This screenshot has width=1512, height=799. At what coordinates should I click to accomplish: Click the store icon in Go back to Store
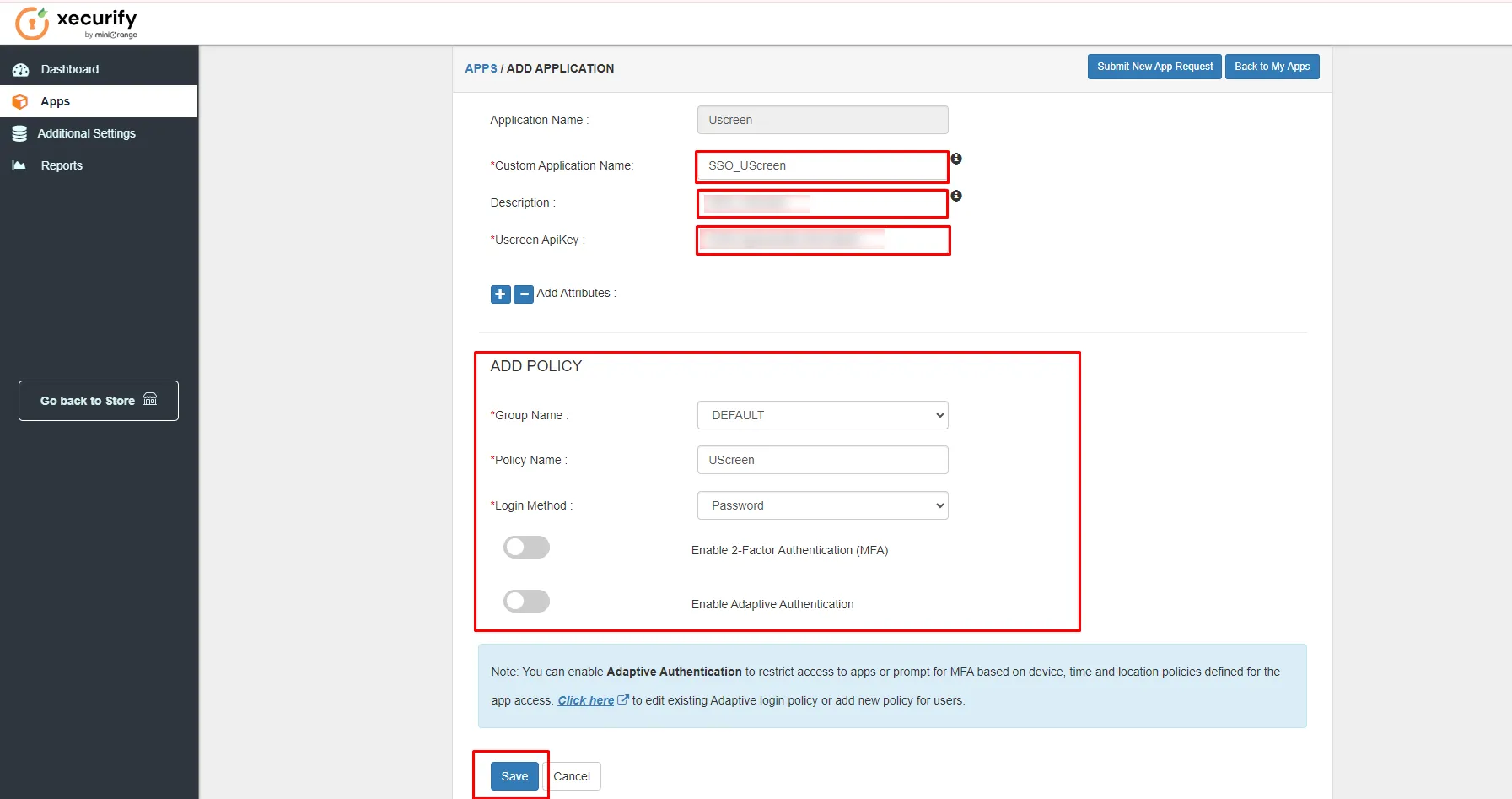(x=150, y=399)
